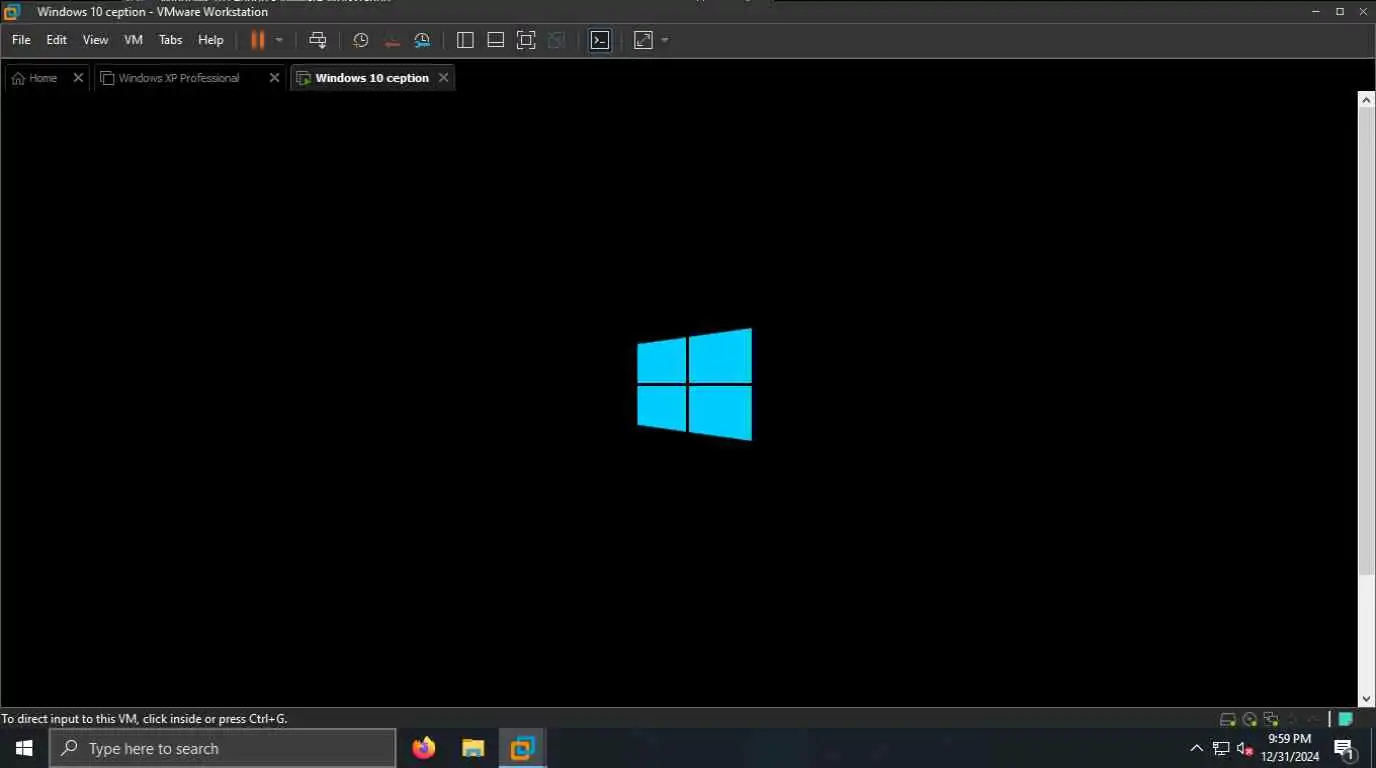Image resolution: width=1376 pixels, height=768 pixels.
Task: Click the VMware Workstation taskbar icon
Action: click(x=522, y=748)
